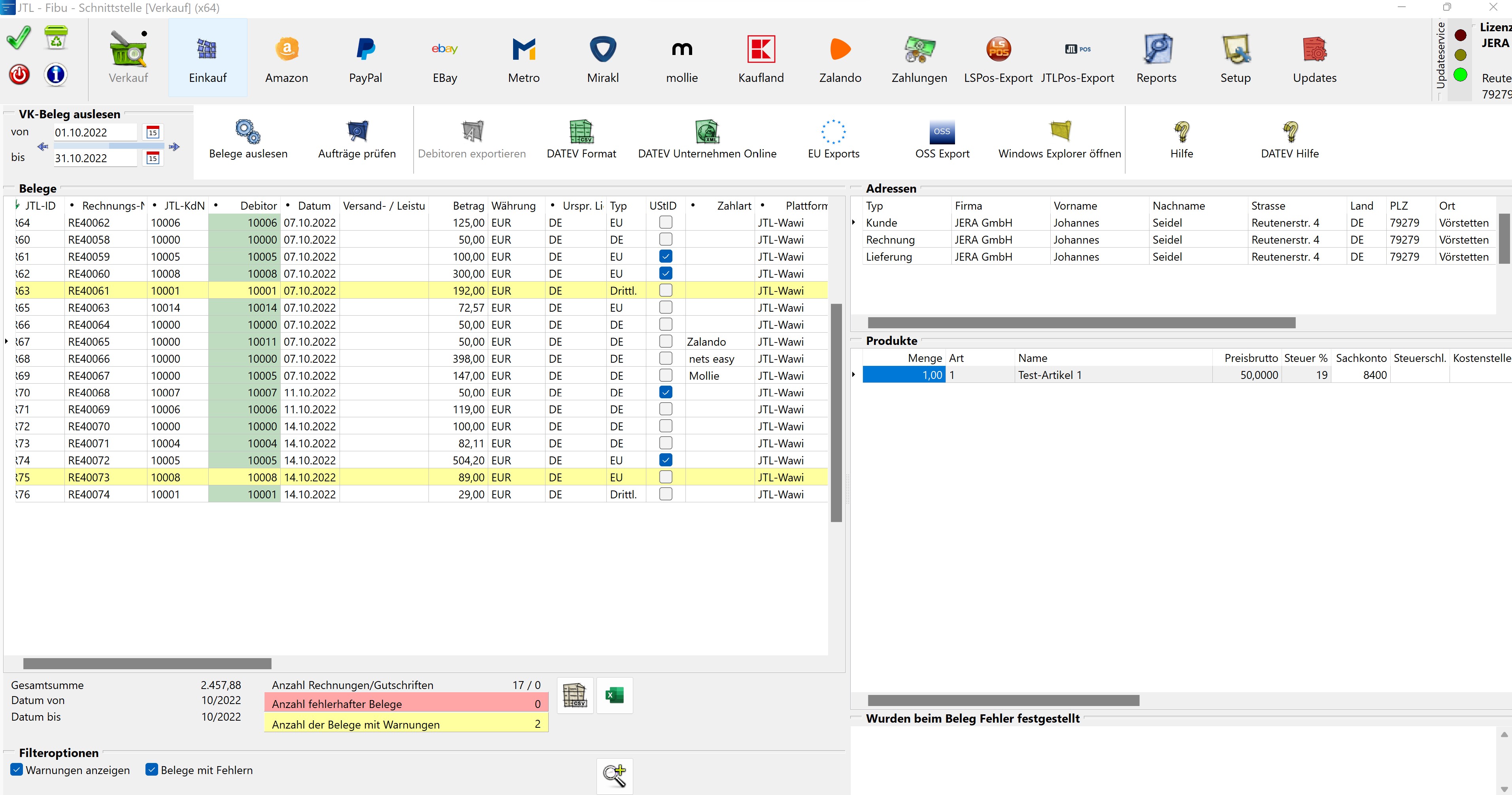Toggle Belege mit Fehlern checkbox
The height and width of the screenshot is (795, 1512).
(152, 770)
